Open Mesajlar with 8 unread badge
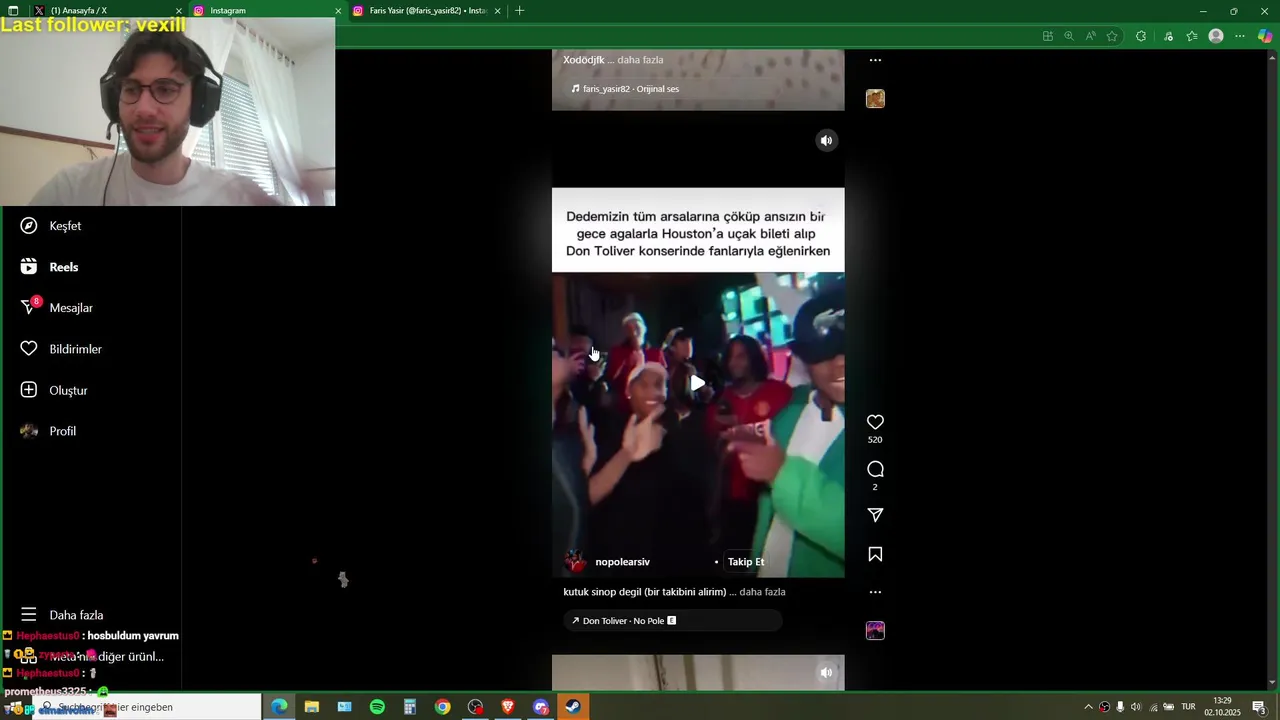 tap(58, 308)
